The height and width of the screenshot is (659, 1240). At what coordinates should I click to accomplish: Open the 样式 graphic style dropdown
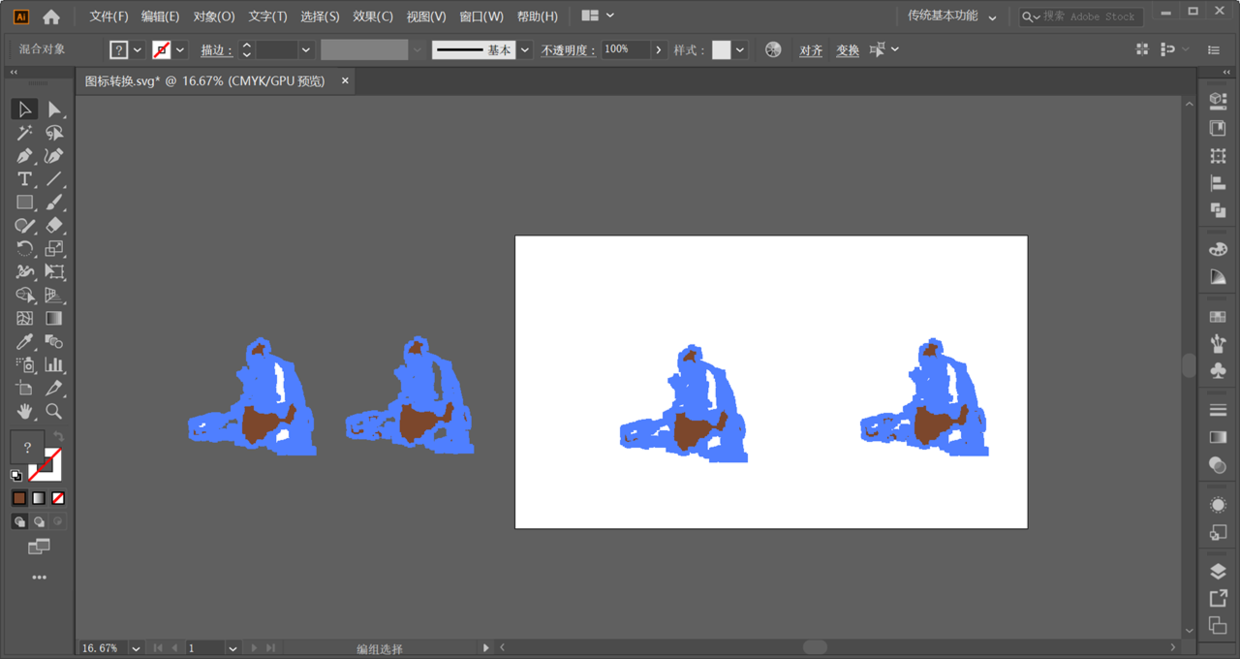[740, 50]
